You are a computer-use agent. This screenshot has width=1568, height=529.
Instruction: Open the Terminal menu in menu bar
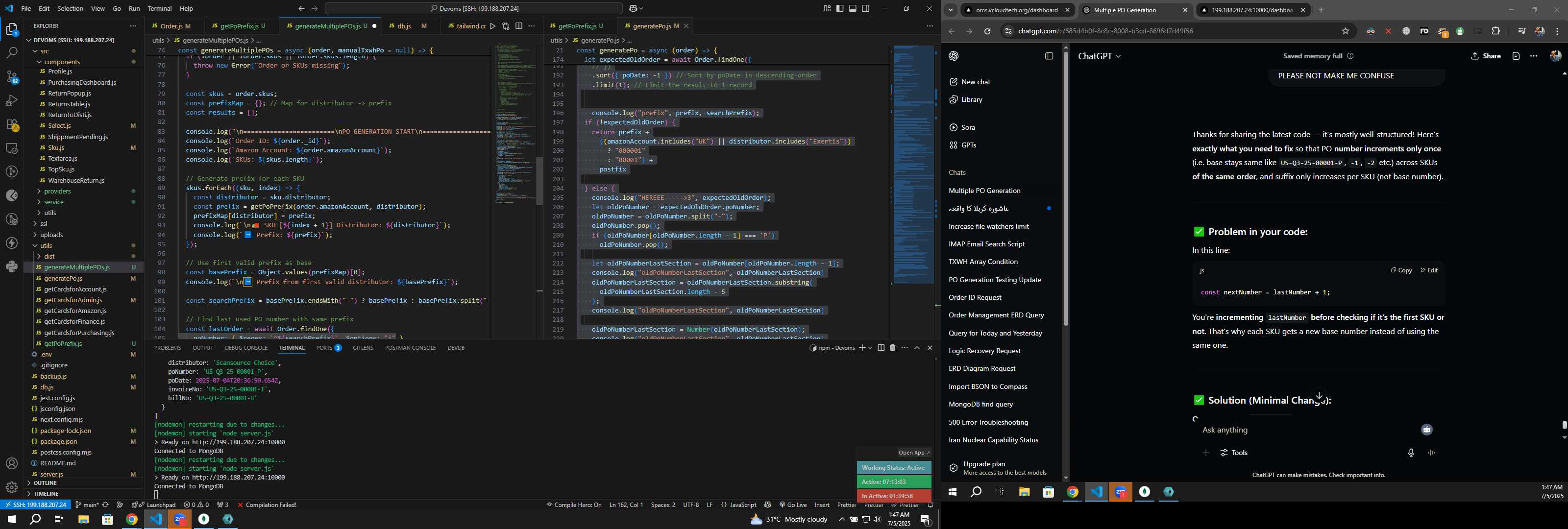(159, 8)
